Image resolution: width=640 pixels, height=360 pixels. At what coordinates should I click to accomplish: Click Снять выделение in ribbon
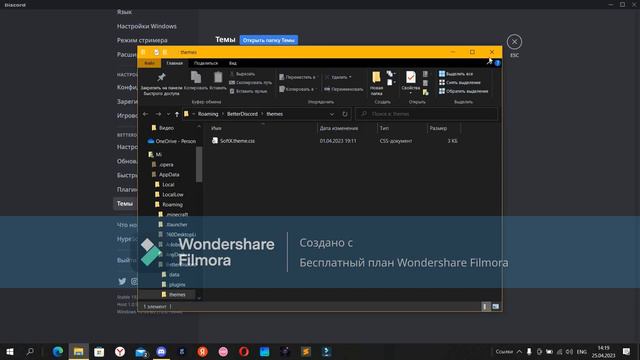tap(460, 82)
